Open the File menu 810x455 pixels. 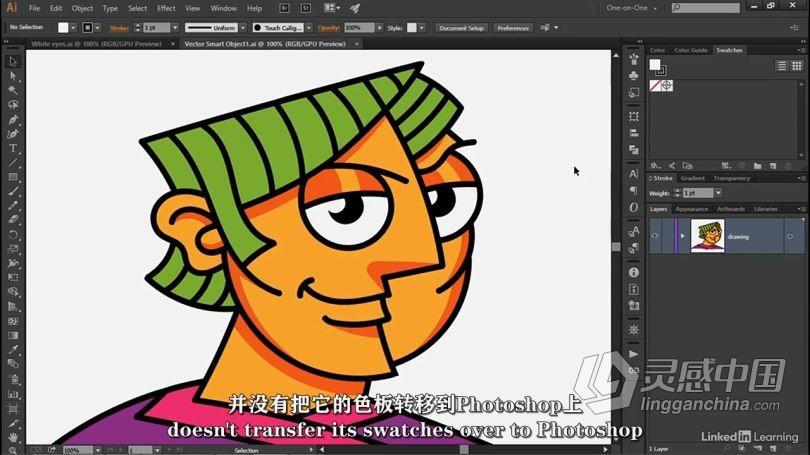(35, 8)
